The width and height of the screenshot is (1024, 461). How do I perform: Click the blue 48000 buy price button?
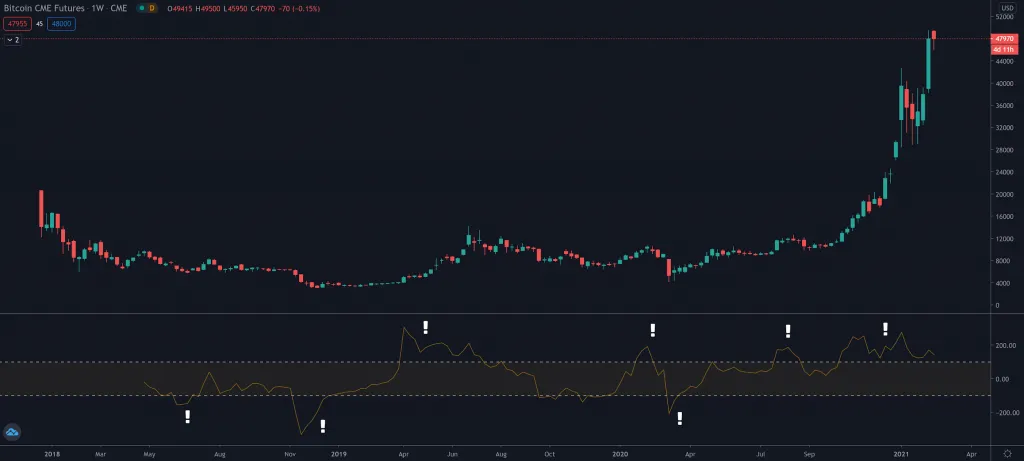(62, 25)
